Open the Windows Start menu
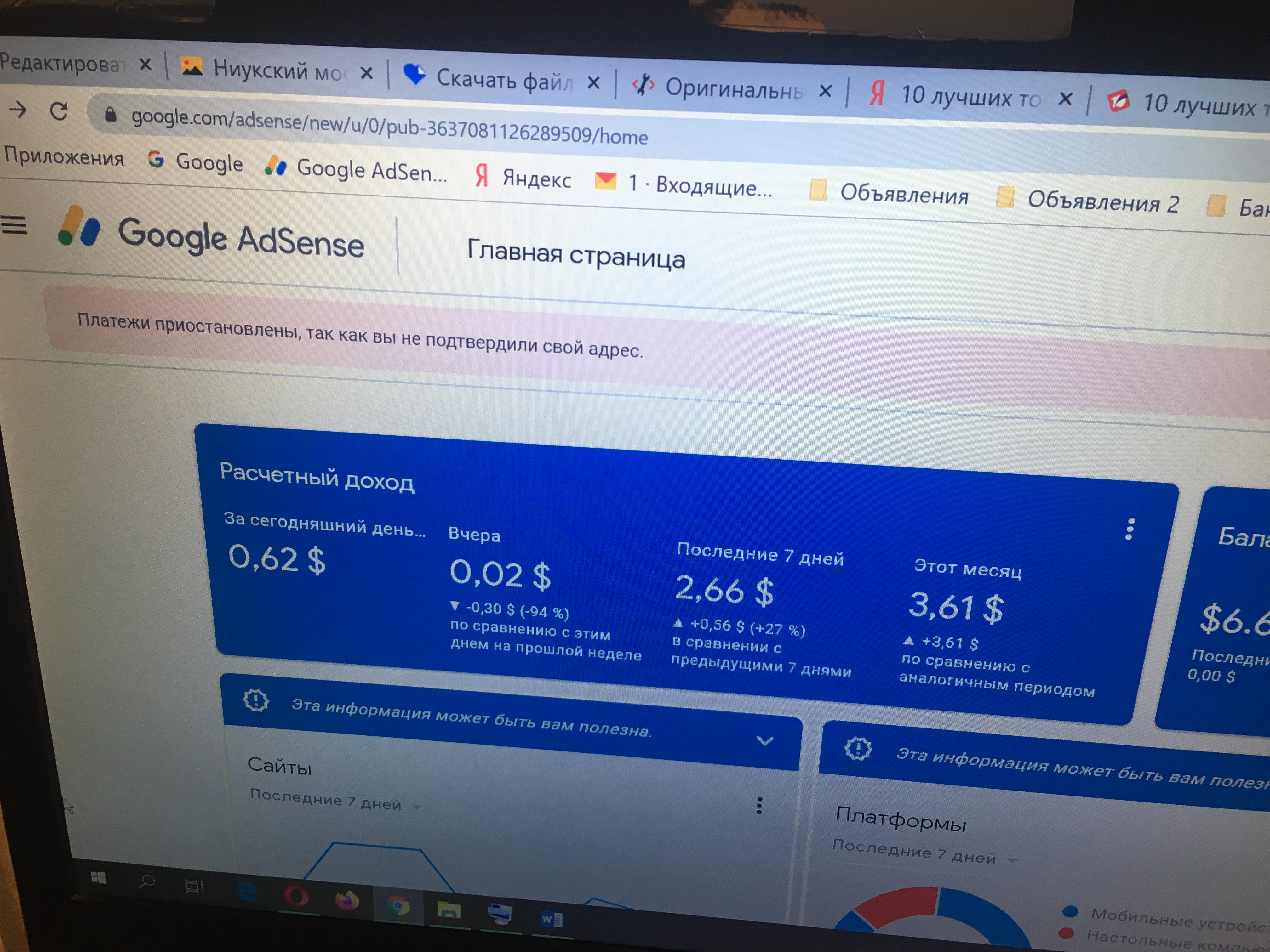Screen dimensions: 1270x952 click(98, 878)
